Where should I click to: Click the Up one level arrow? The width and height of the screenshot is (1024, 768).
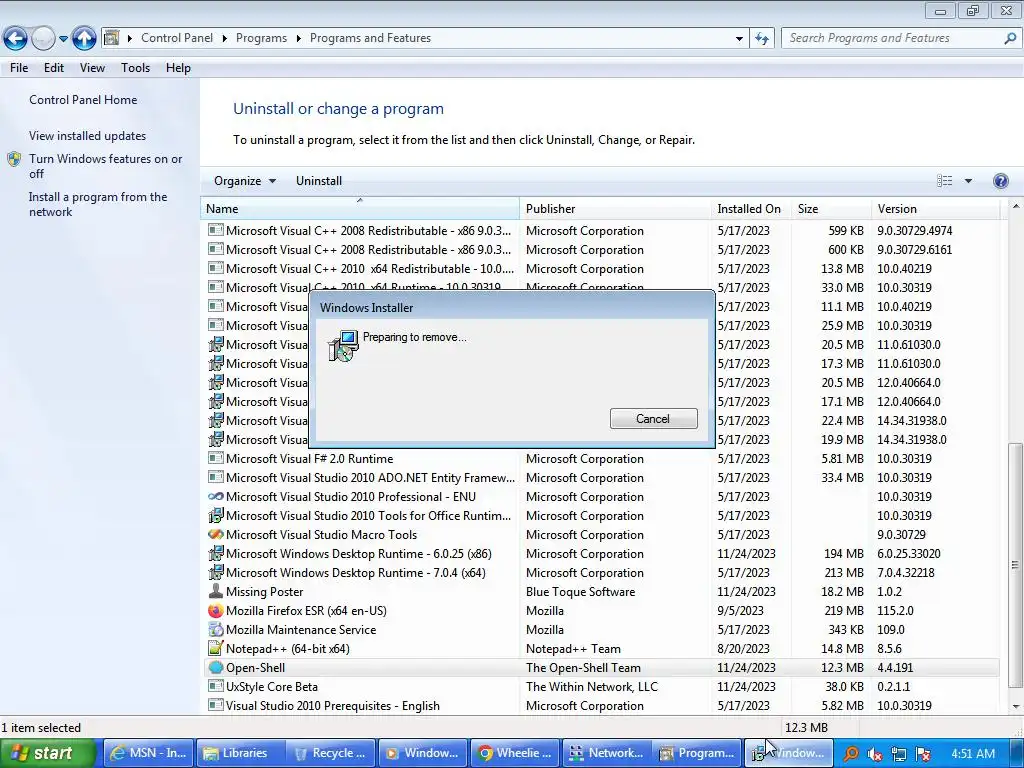tap(84, 39)
